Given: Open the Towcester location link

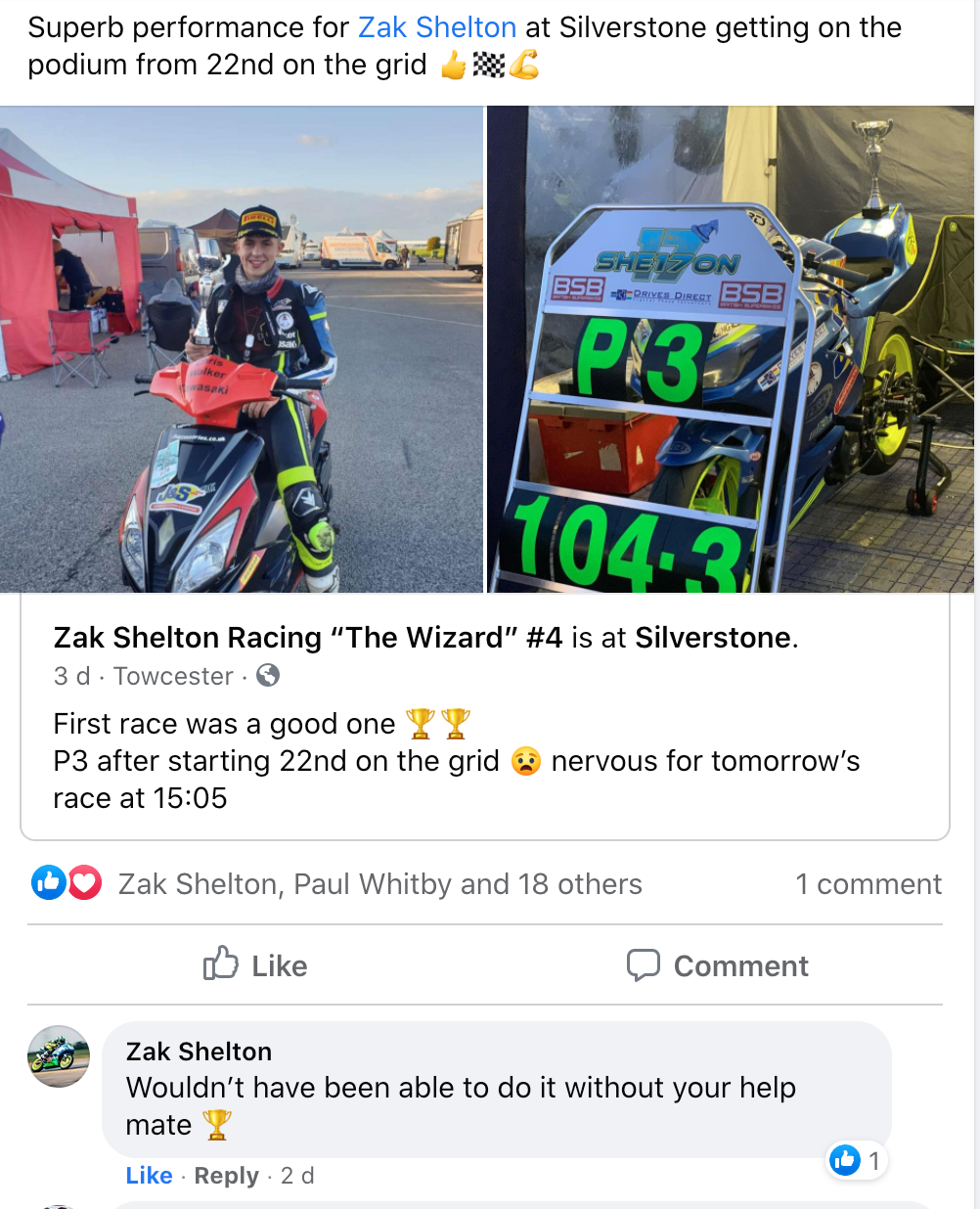Looking at the screenshot, I should pyautogui.click(x=173, y=676).
